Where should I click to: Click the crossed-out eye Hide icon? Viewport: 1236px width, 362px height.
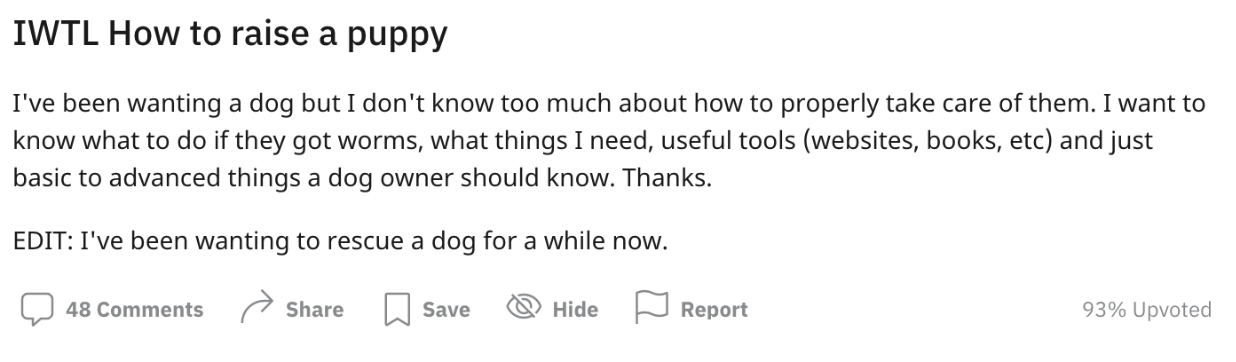click(x=523, y=309)
